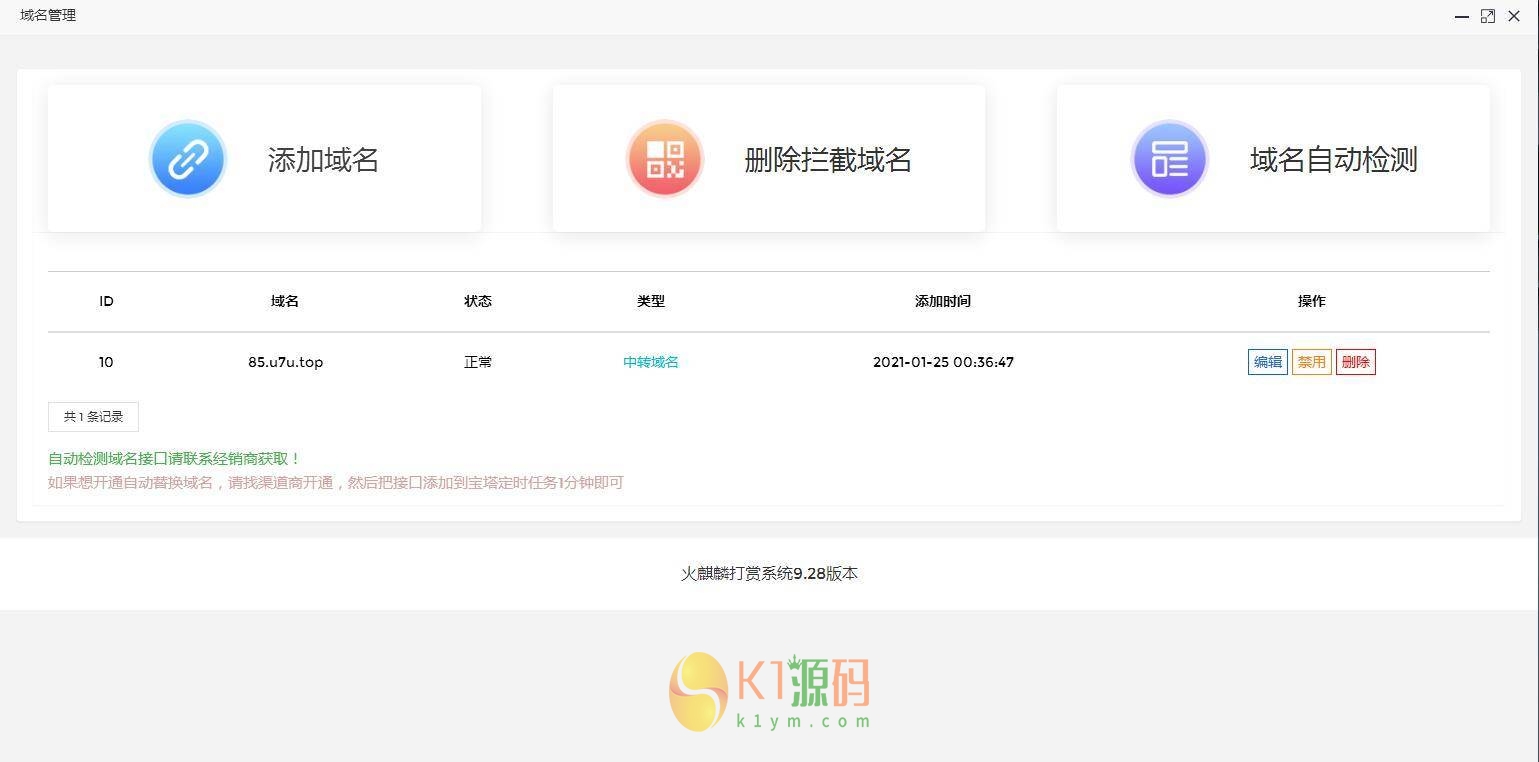
Task: Click the document icon on 域名自动检测 card
Action: pyautogui.click(x=1169, y=158)
